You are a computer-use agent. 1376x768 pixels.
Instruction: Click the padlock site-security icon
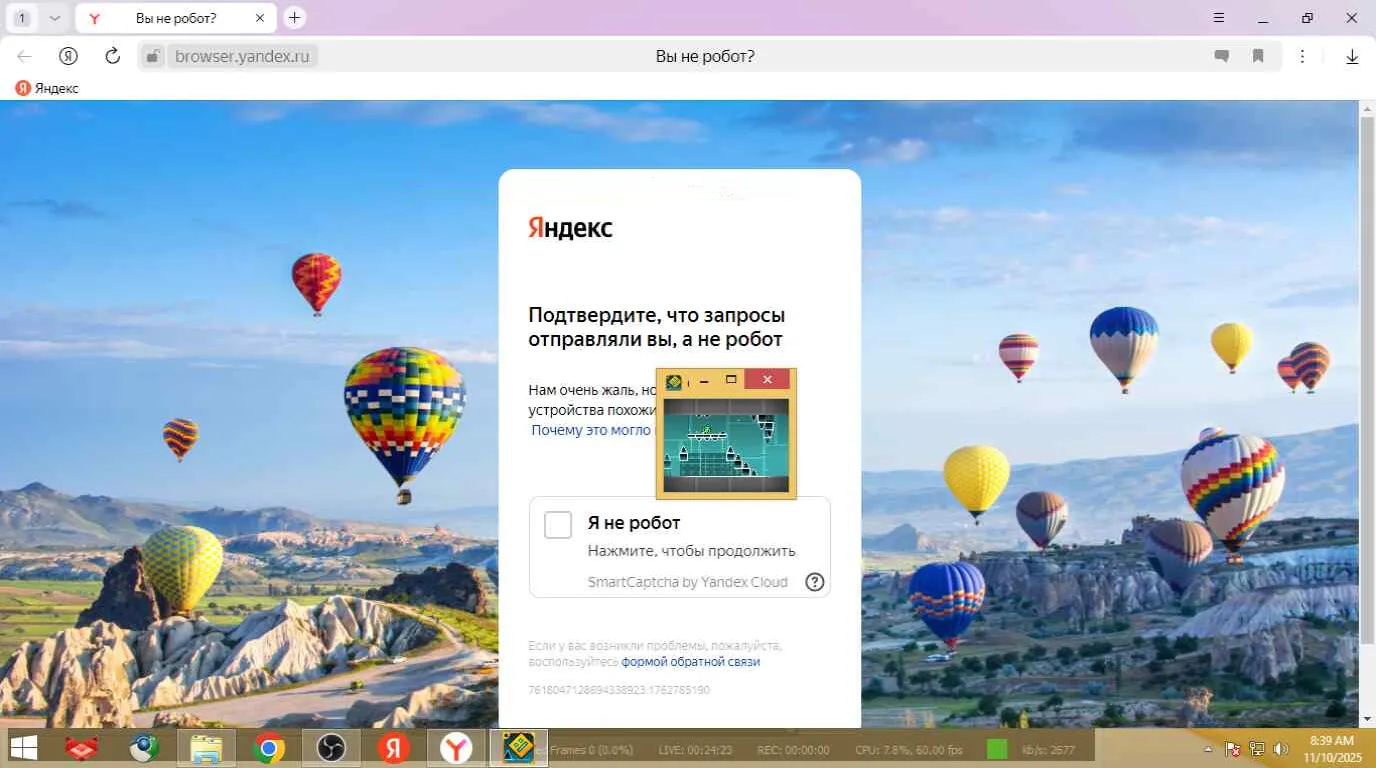153,56
